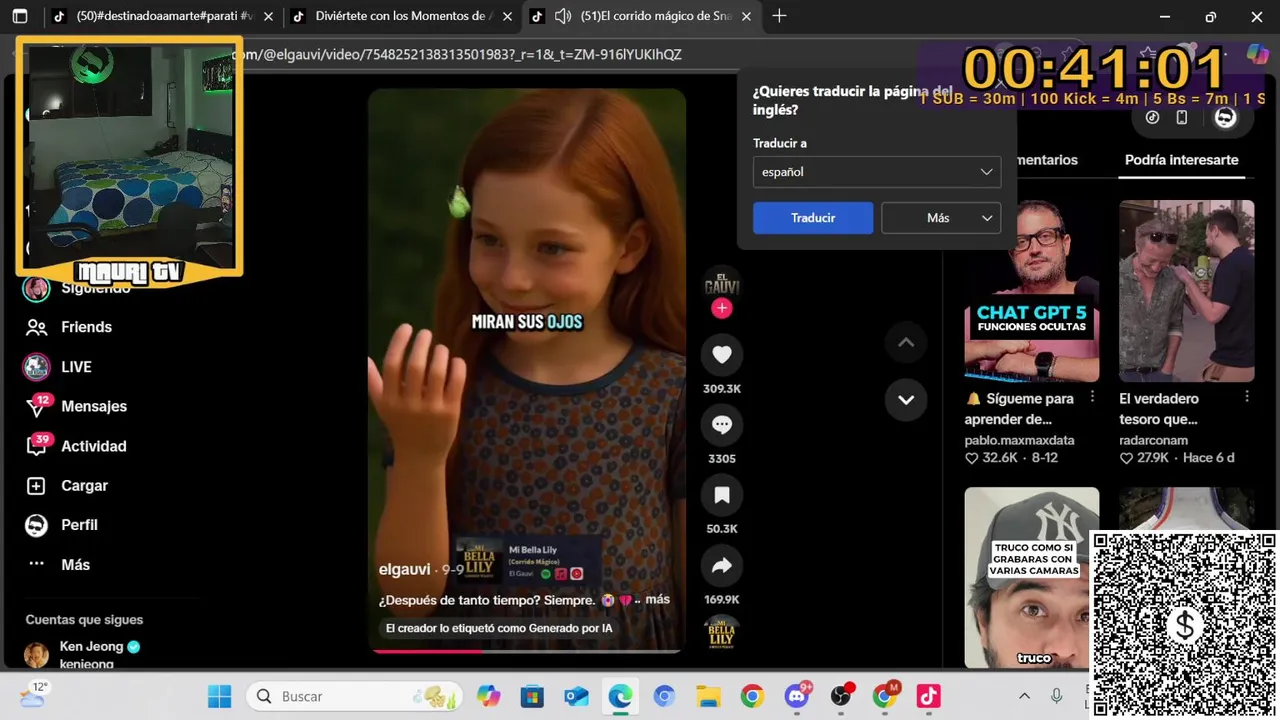The width and height of the screenshot is (1280, 720).
Task: Open OBS Studio from taskbar
Action: point(841,696)
